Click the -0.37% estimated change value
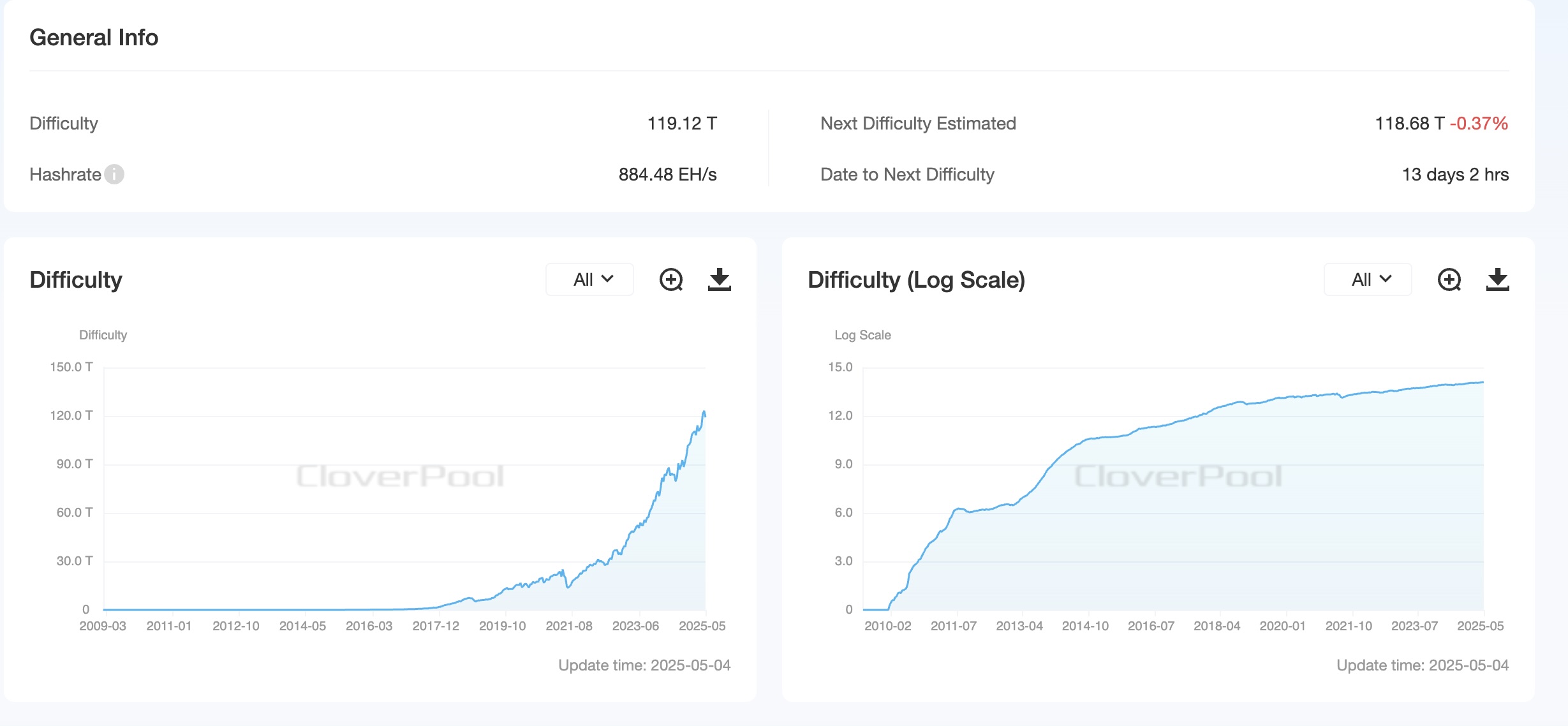The image size is (1568, 726). coord(1479,123)
